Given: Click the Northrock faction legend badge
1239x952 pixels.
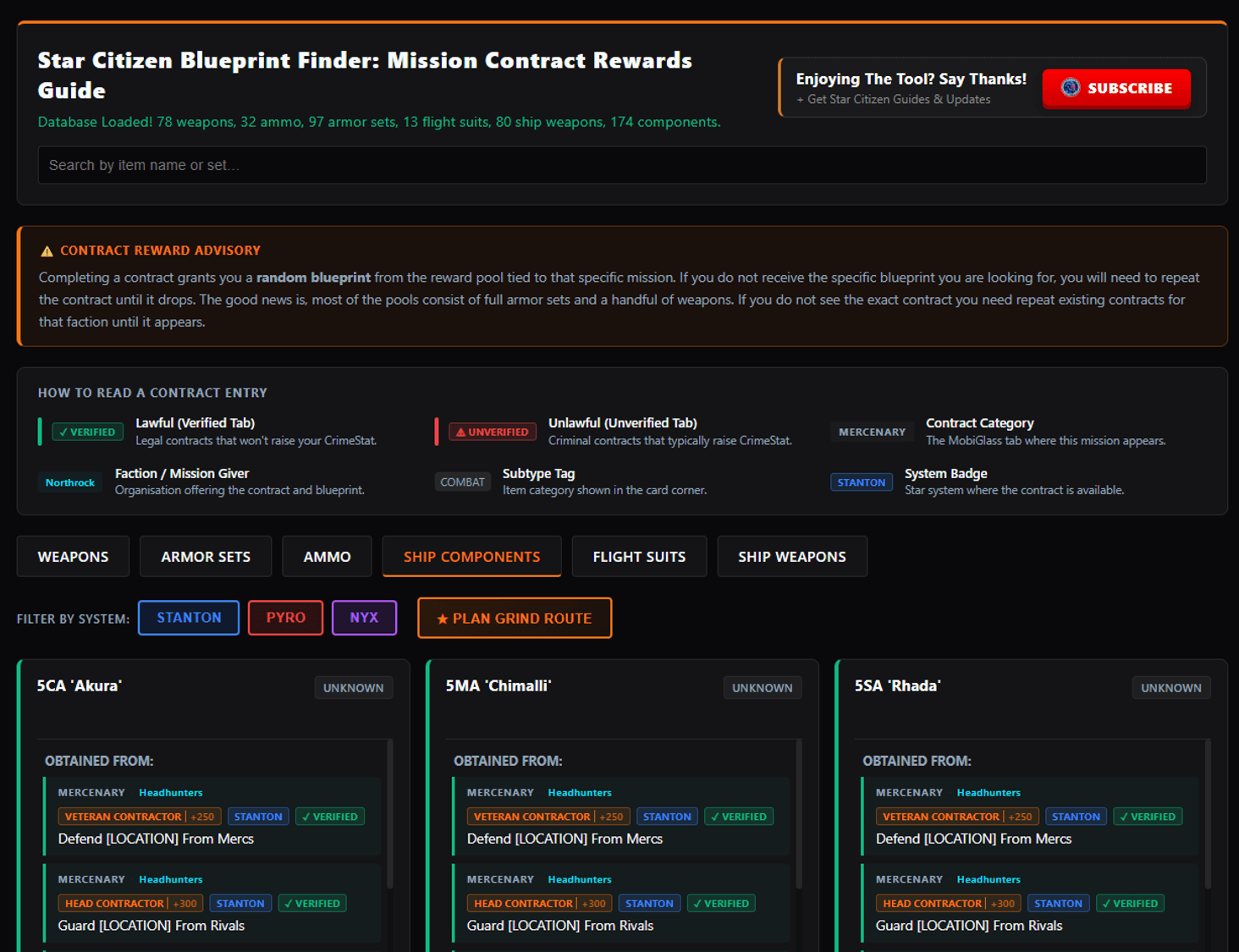Looking at the screenshot, I should click(69, 482).
